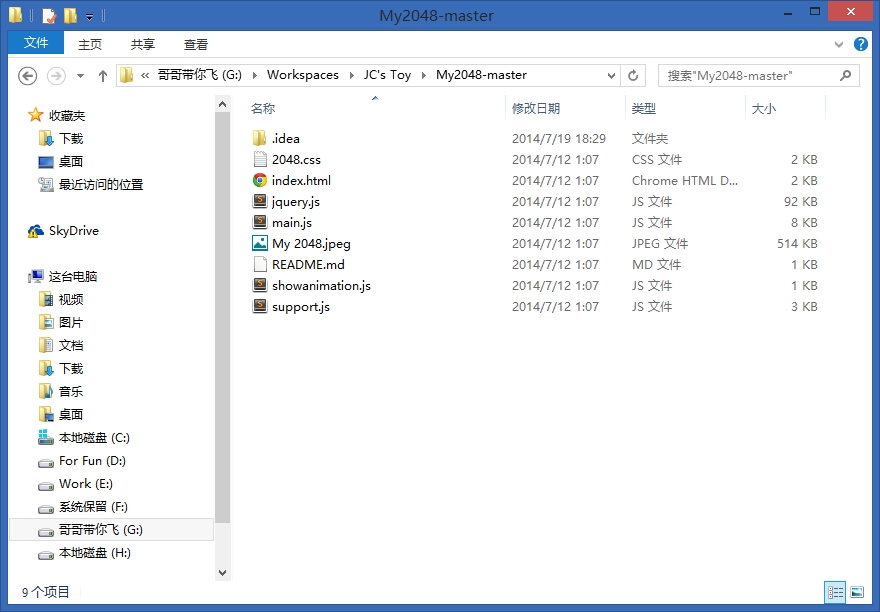This screenshot has height=612, width=880.
Task: Expand breadcrumb arrow after Workspaces
Action: pos(351,76)
